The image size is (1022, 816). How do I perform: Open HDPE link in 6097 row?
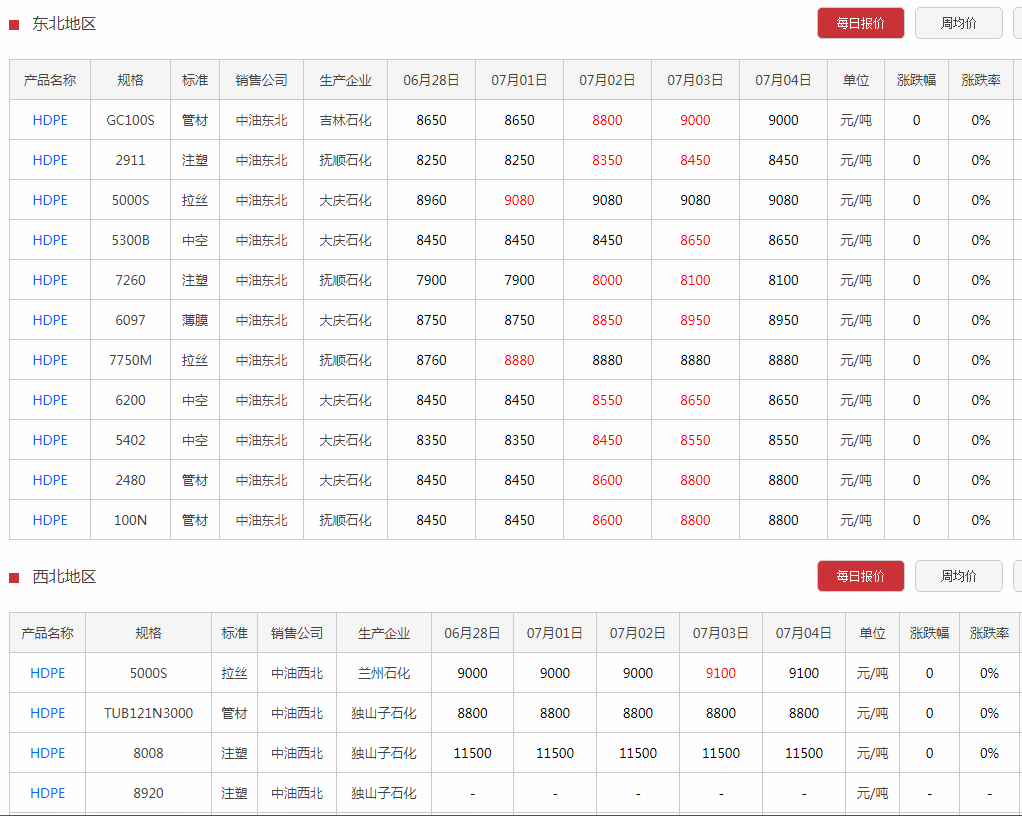50,320
